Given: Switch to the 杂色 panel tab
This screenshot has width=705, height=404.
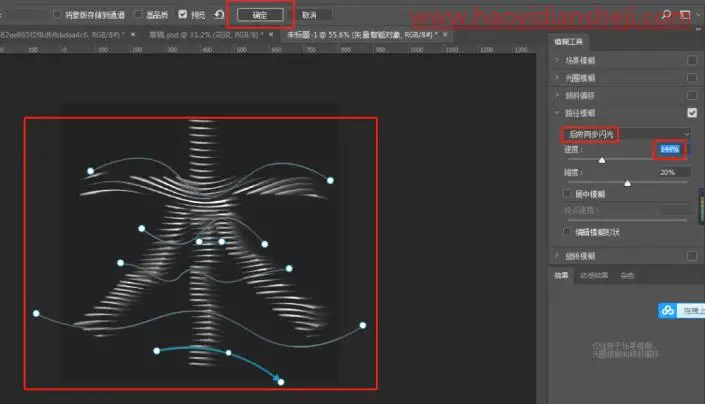Looking at the screenshot, I should point(627,275).
